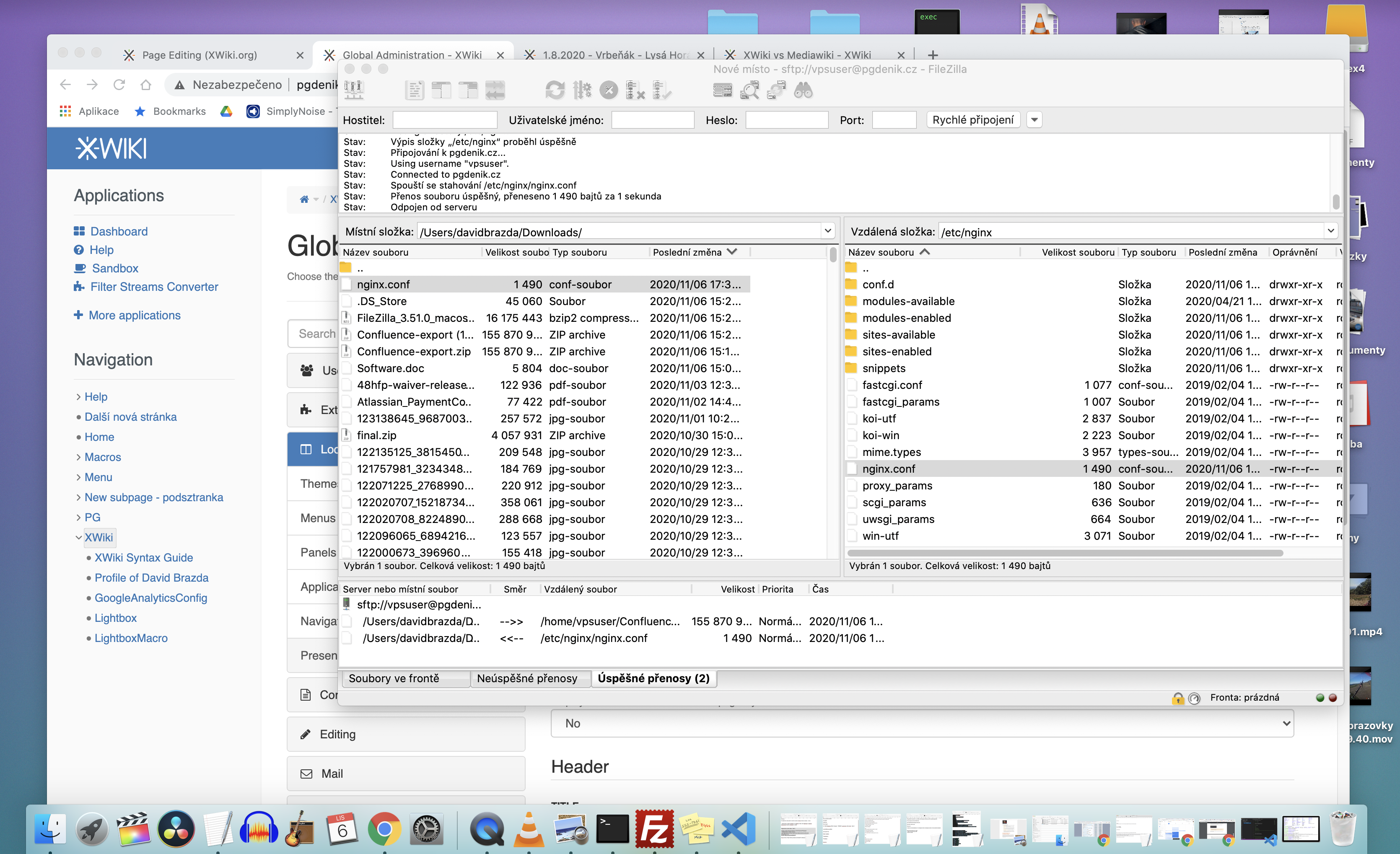Click XWiki logo in header

pyautogui.click(x=111, y=148)
